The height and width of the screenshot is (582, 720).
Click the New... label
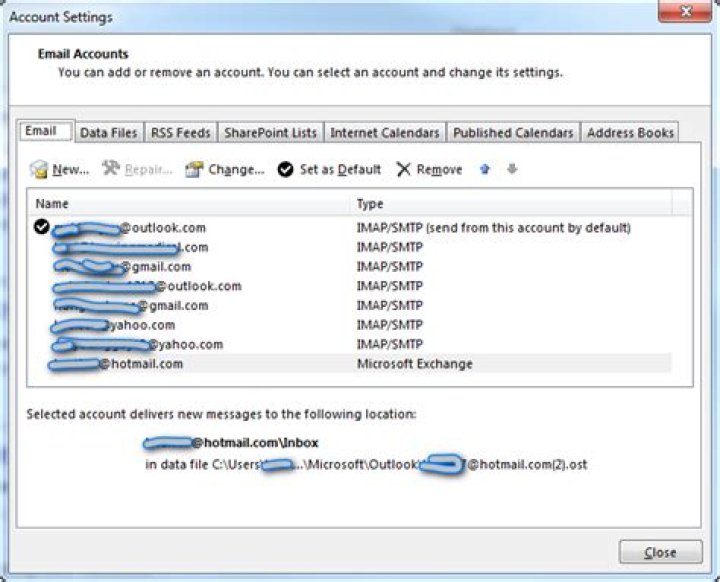pyautogui.click(x=71, y=170)
